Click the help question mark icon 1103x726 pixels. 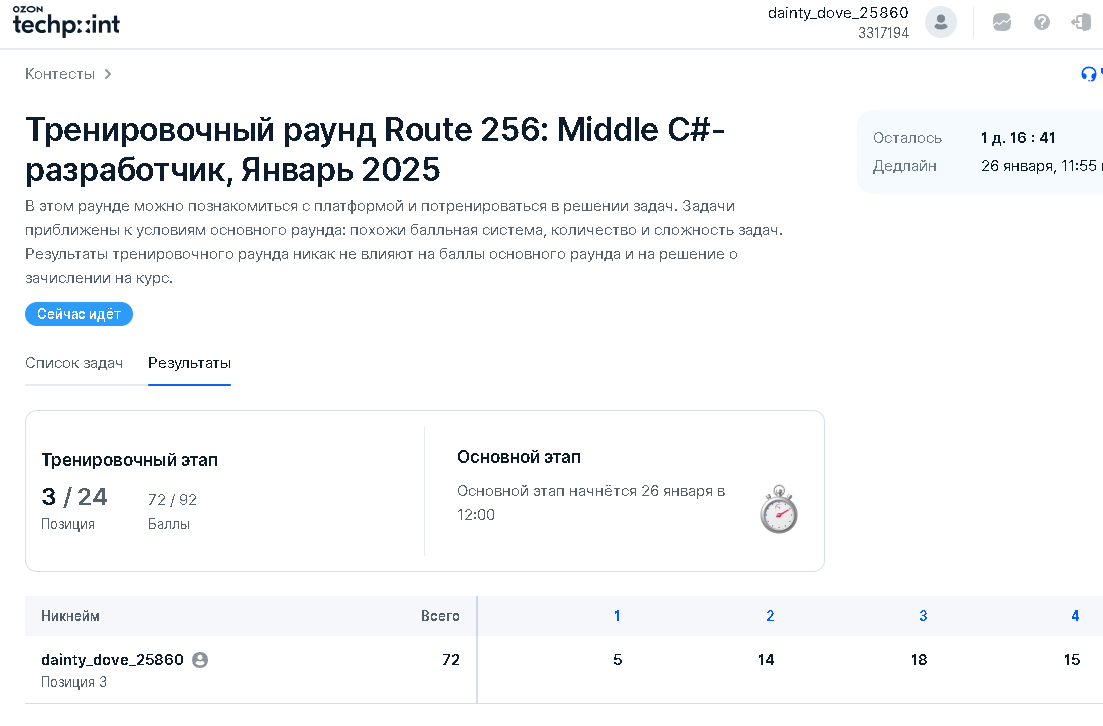[x=1041, y=22]
